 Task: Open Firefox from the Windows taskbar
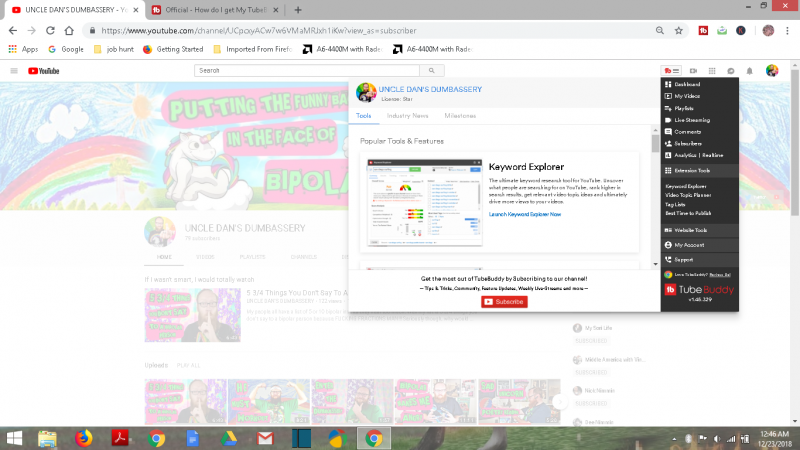83,438
